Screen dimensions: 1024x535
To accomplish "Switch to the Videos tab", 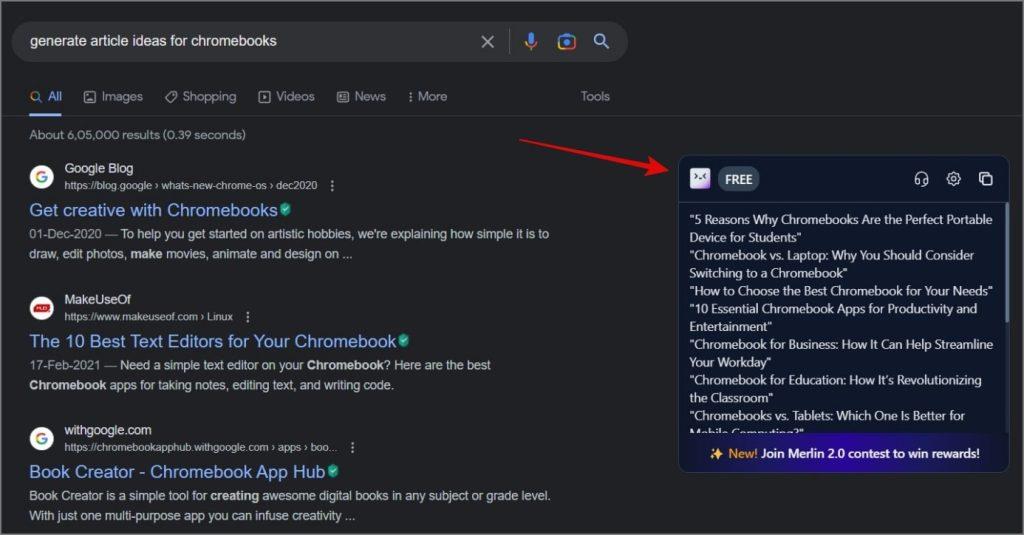I will (x=286, y=97).
